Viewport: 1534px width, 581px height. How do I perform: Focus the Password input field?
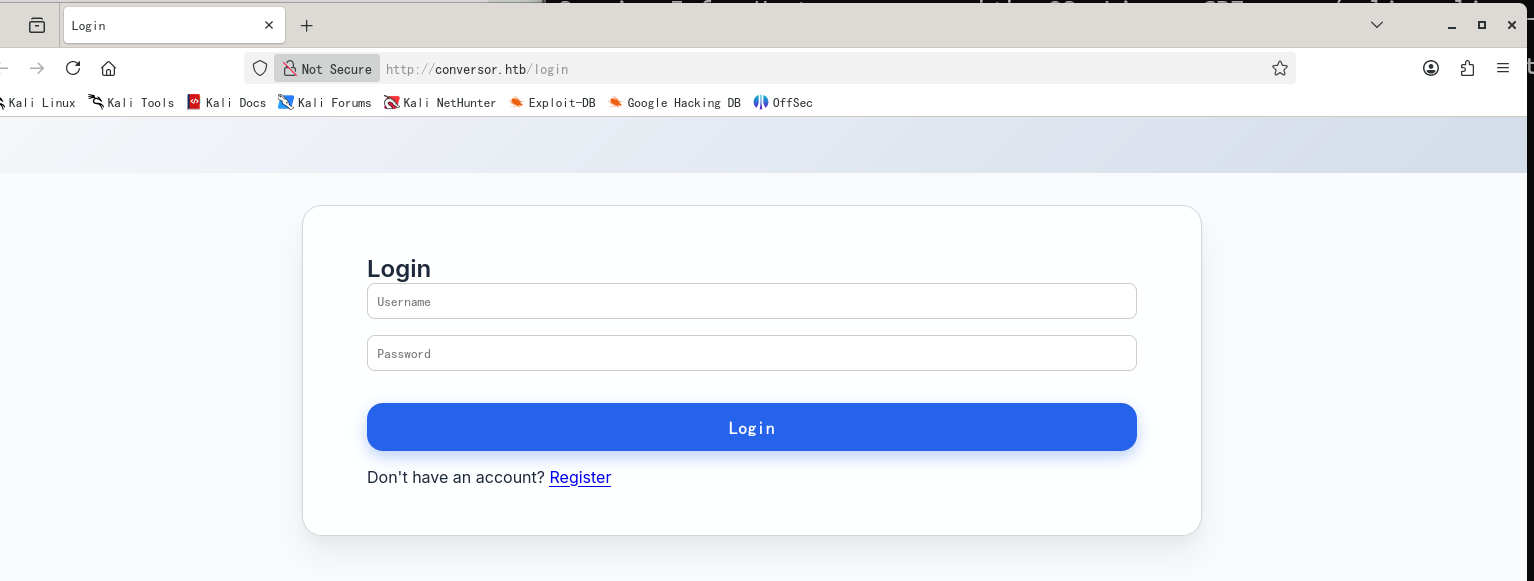click(x=751, y=353)
